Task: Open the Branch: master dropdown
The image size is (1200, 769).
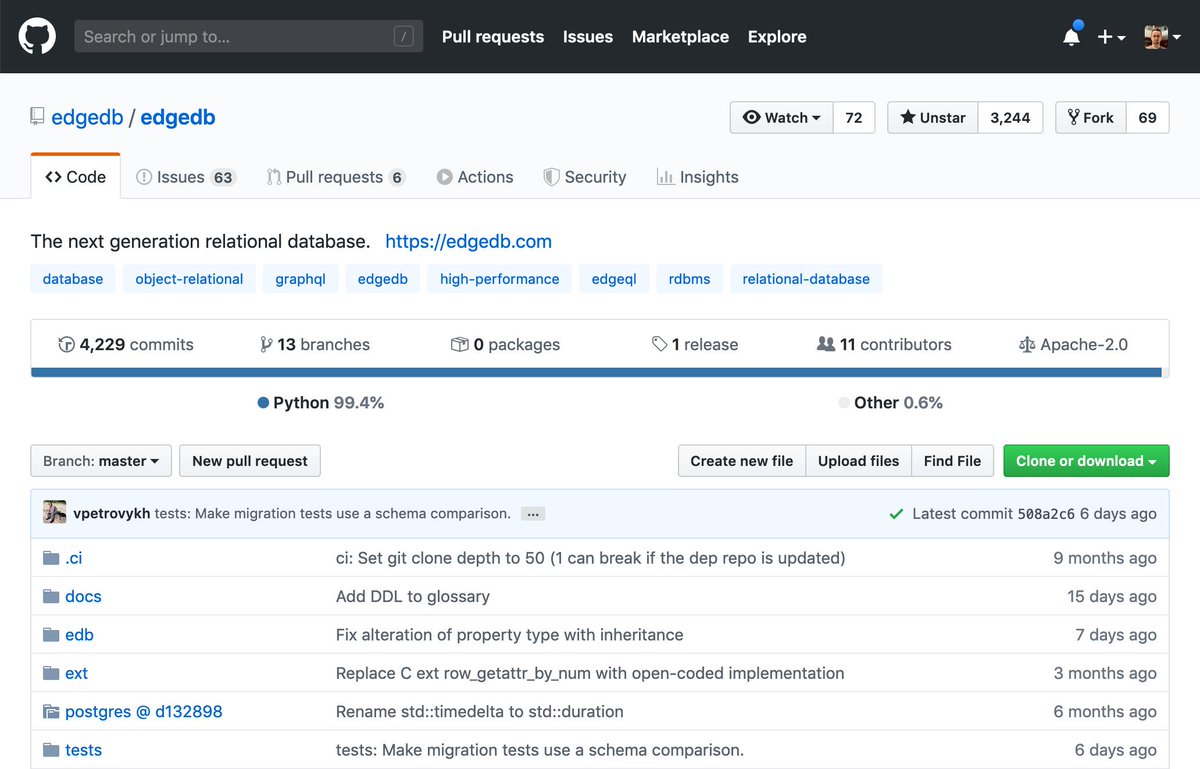Action: coord(101,461)
